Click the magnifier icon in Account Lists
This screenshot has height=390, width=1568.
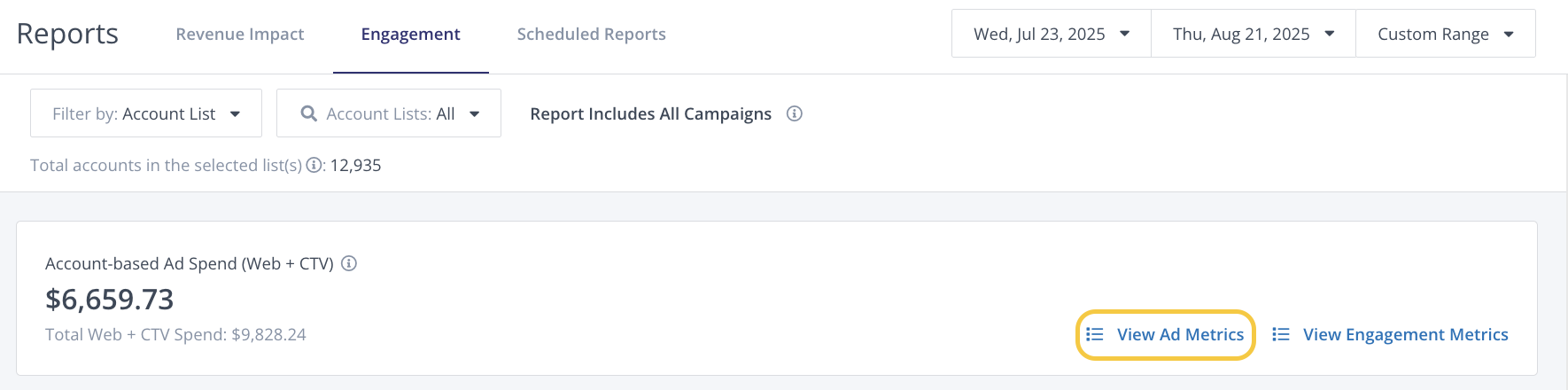pyautogui.click(x=309, y=113)
